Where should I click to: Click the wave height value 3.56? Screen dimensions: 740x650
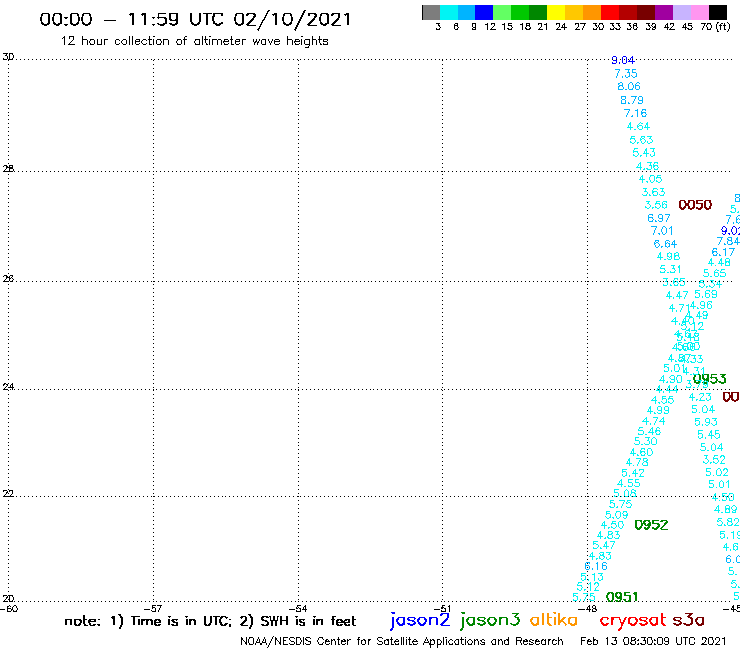(x=656, y=205)
